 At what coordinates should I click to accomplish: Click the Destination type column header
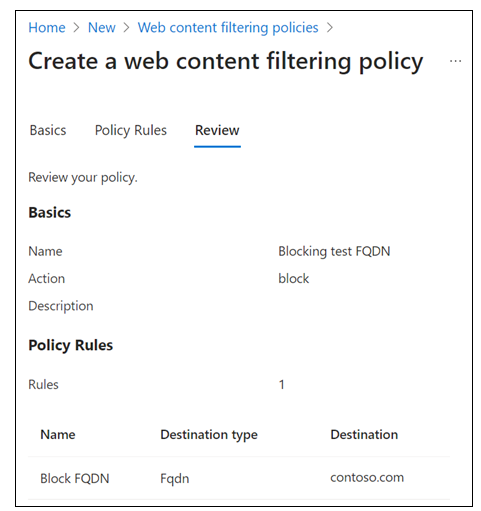(209, 435)
